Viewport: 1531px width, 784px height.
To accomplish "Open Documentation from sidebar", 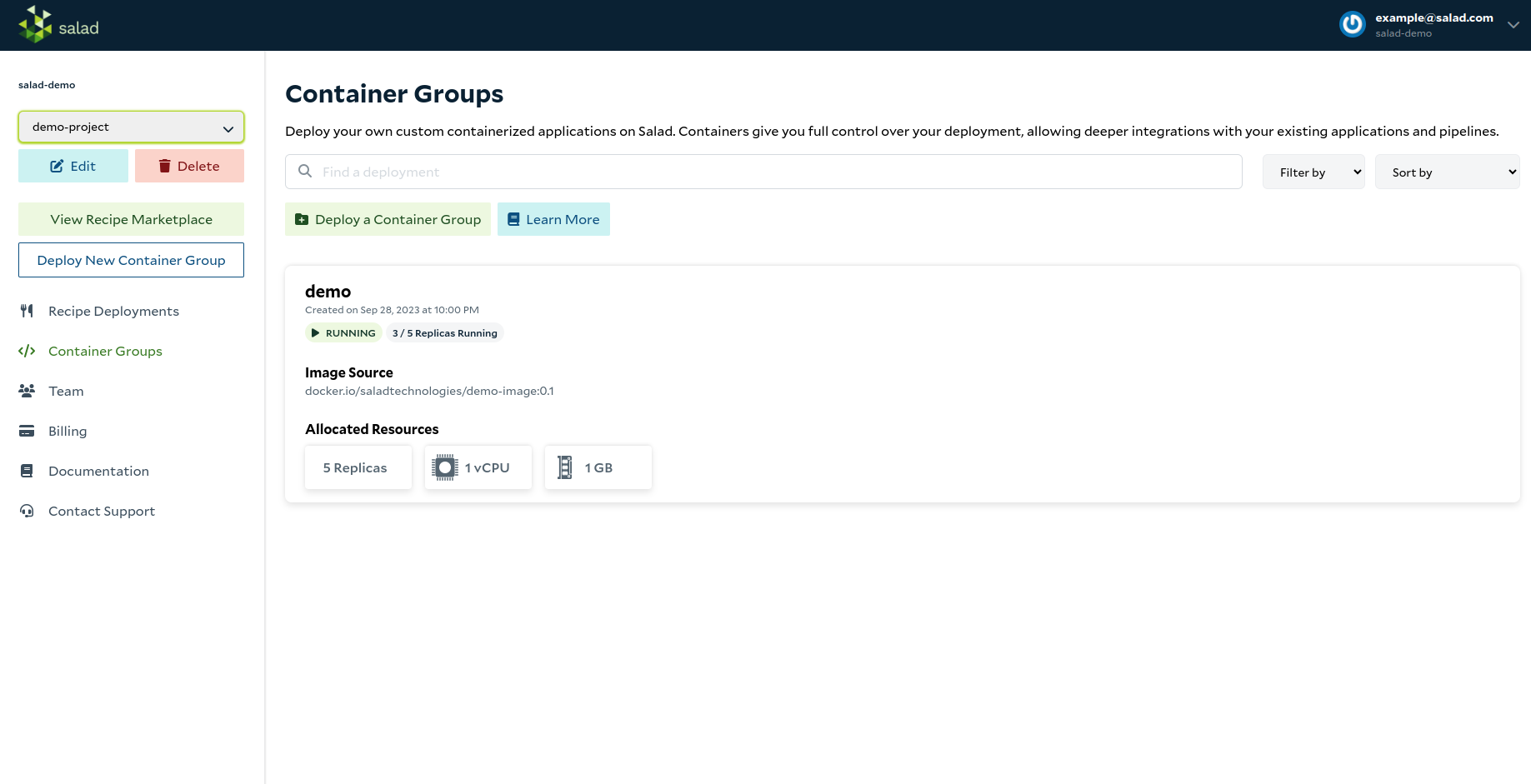I will pyautogui.click(x=98, y=471).
